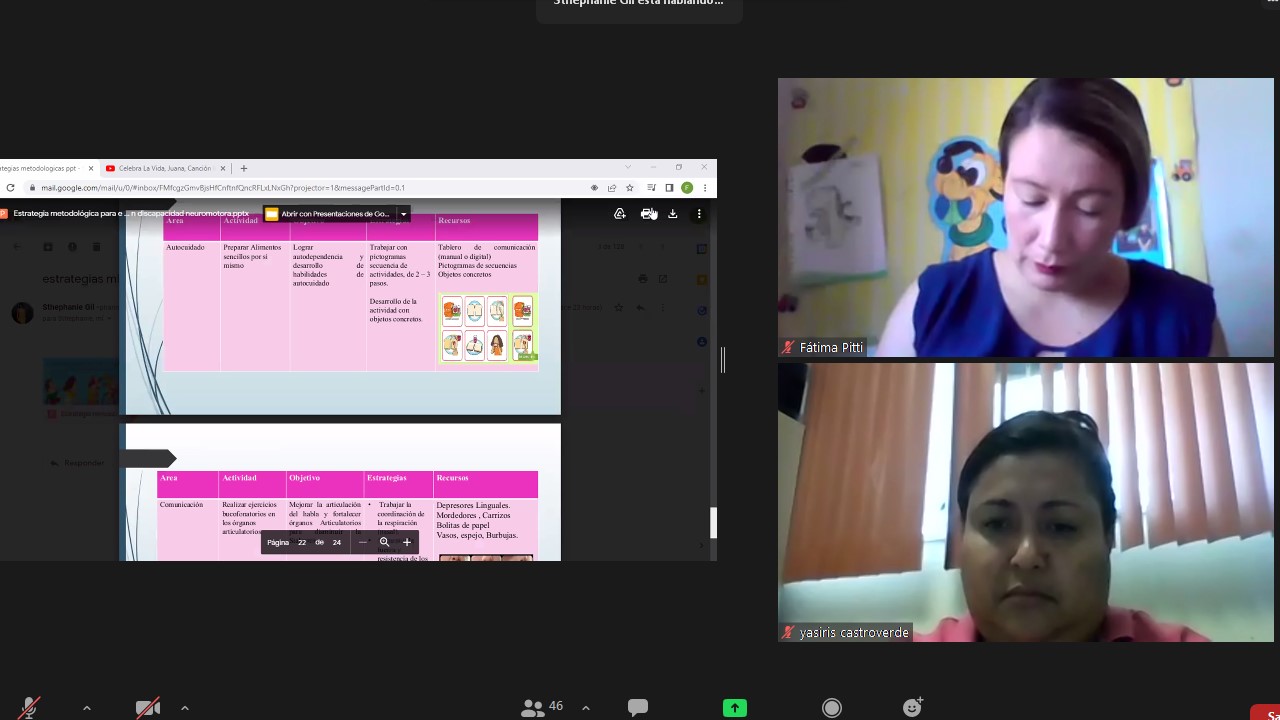Viewport: 1280px width, 720px height.
Task: Click the preview's vertical scrollbar thumb
Action: click(x=714, y=523)
